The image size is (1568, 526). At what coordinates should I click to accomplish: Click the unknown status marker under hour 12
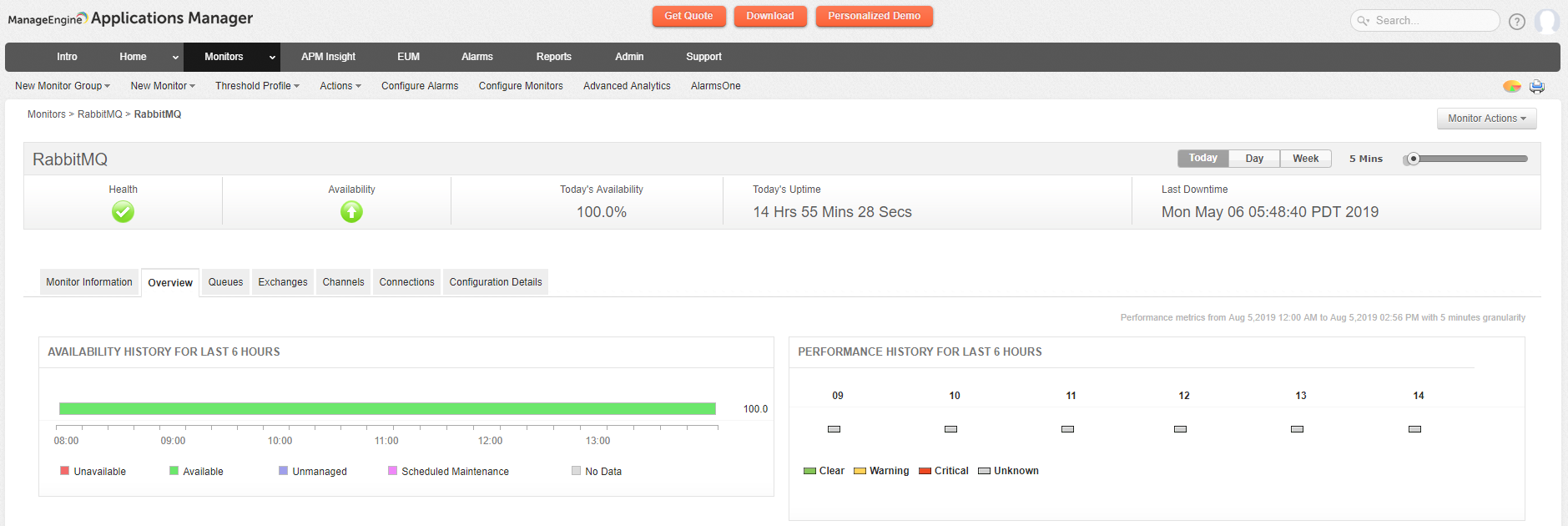1180,429
